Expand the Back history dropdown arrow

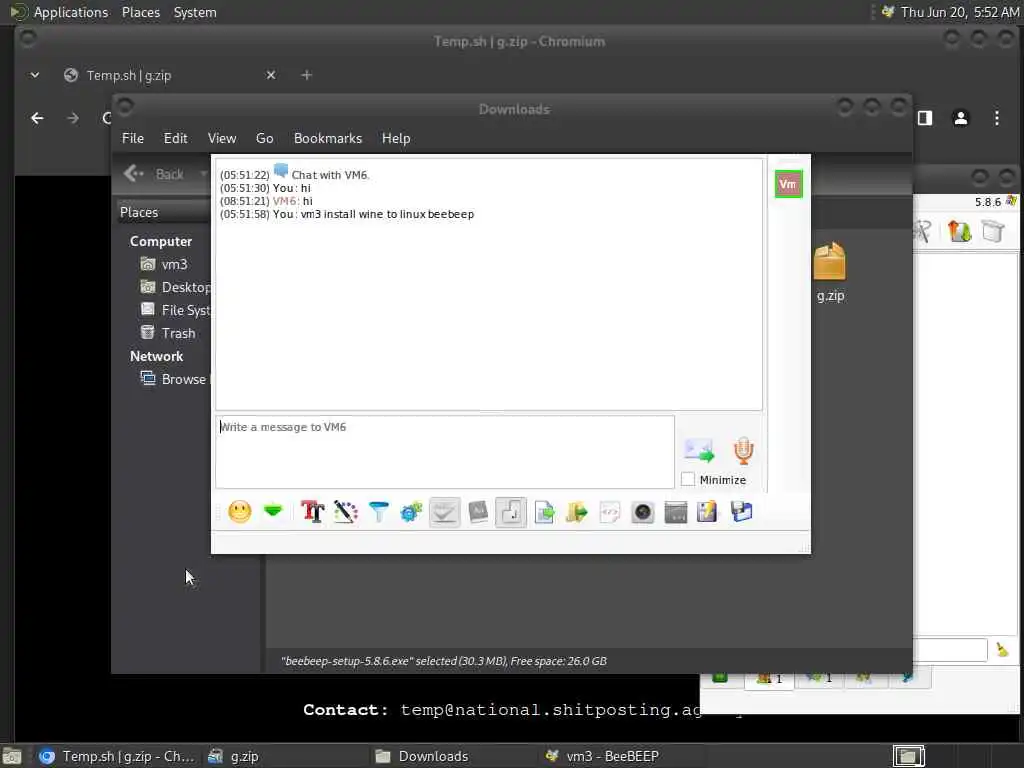(203, 174)
